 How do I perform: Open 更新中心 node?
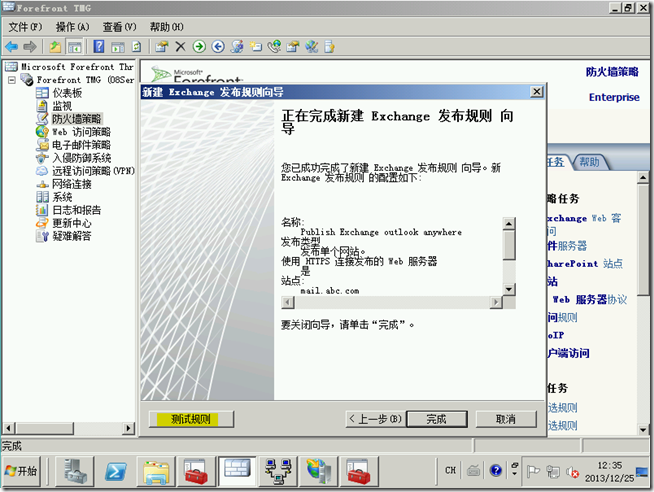click(72, 223)
